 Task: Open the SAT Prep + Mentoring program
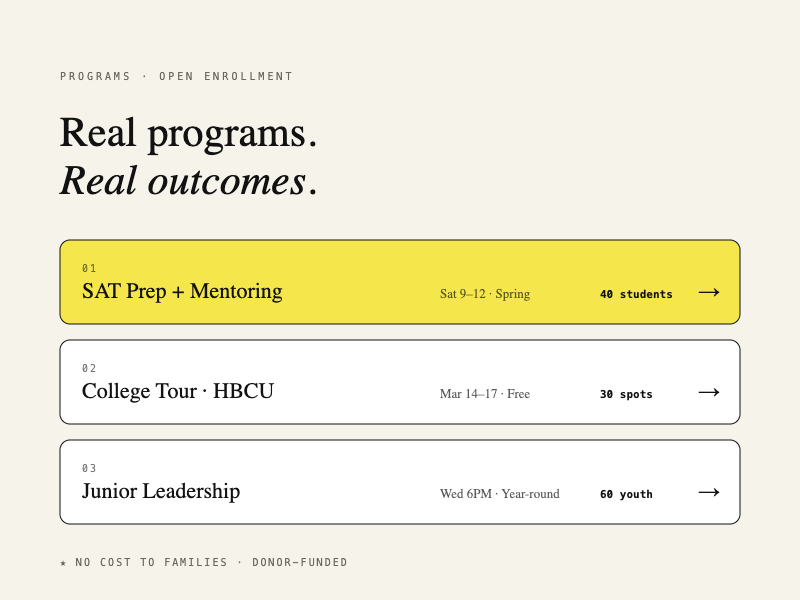point(182,291)
